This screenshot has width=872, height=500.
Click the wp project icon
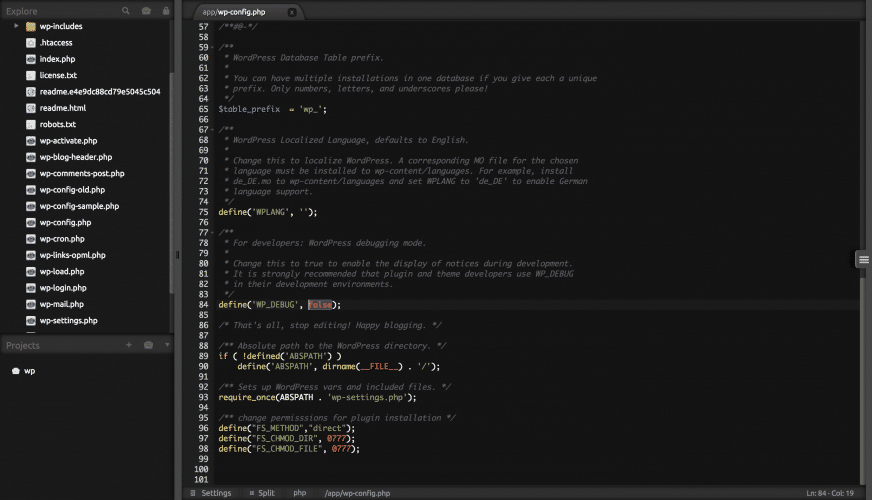[x=15, y=371]
